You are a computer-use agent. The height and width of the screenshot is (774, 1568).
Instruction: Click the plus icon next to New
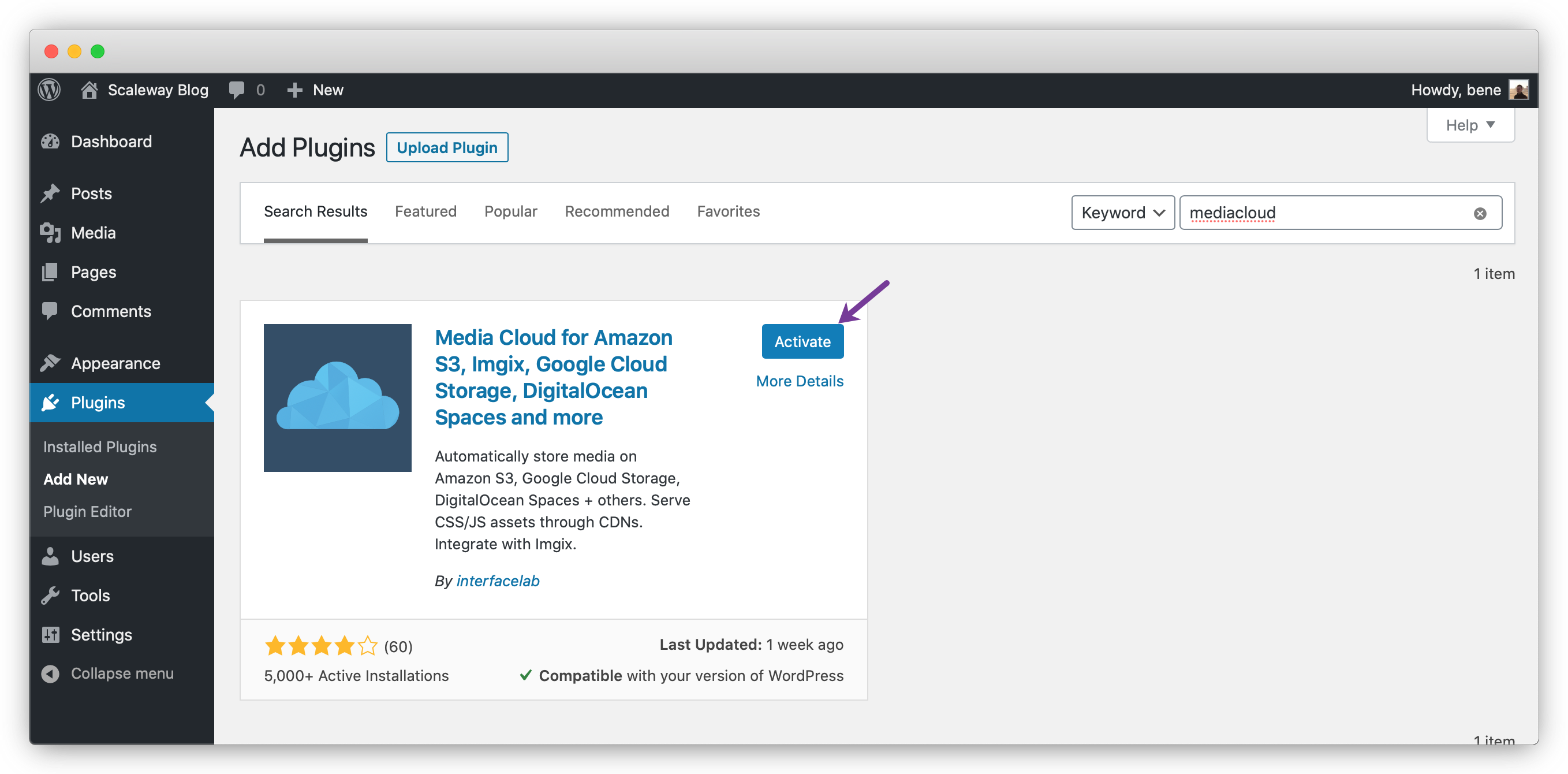click(x=294, y=90)
